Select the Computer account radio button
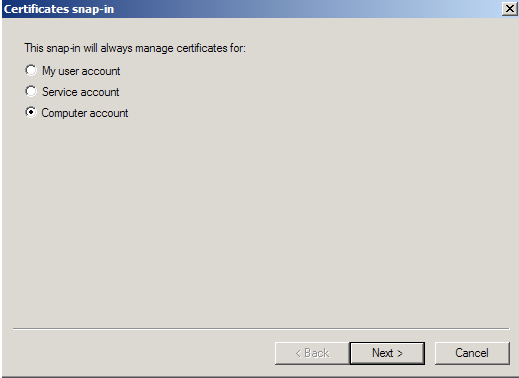 click(31, 112)
